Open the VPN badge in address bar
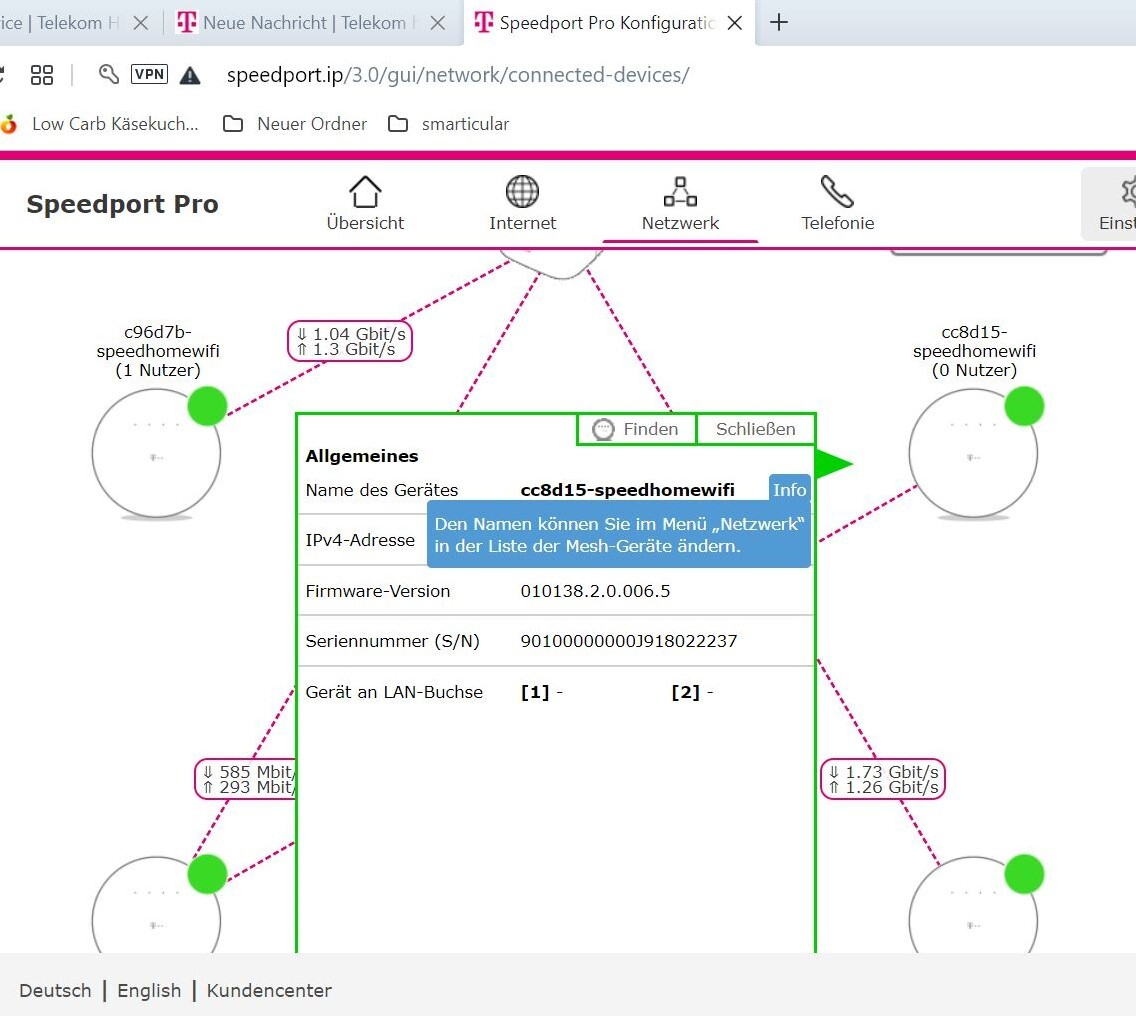Image resolution: width=1136 pixels, height=1016 pixels. pos(149,74)
